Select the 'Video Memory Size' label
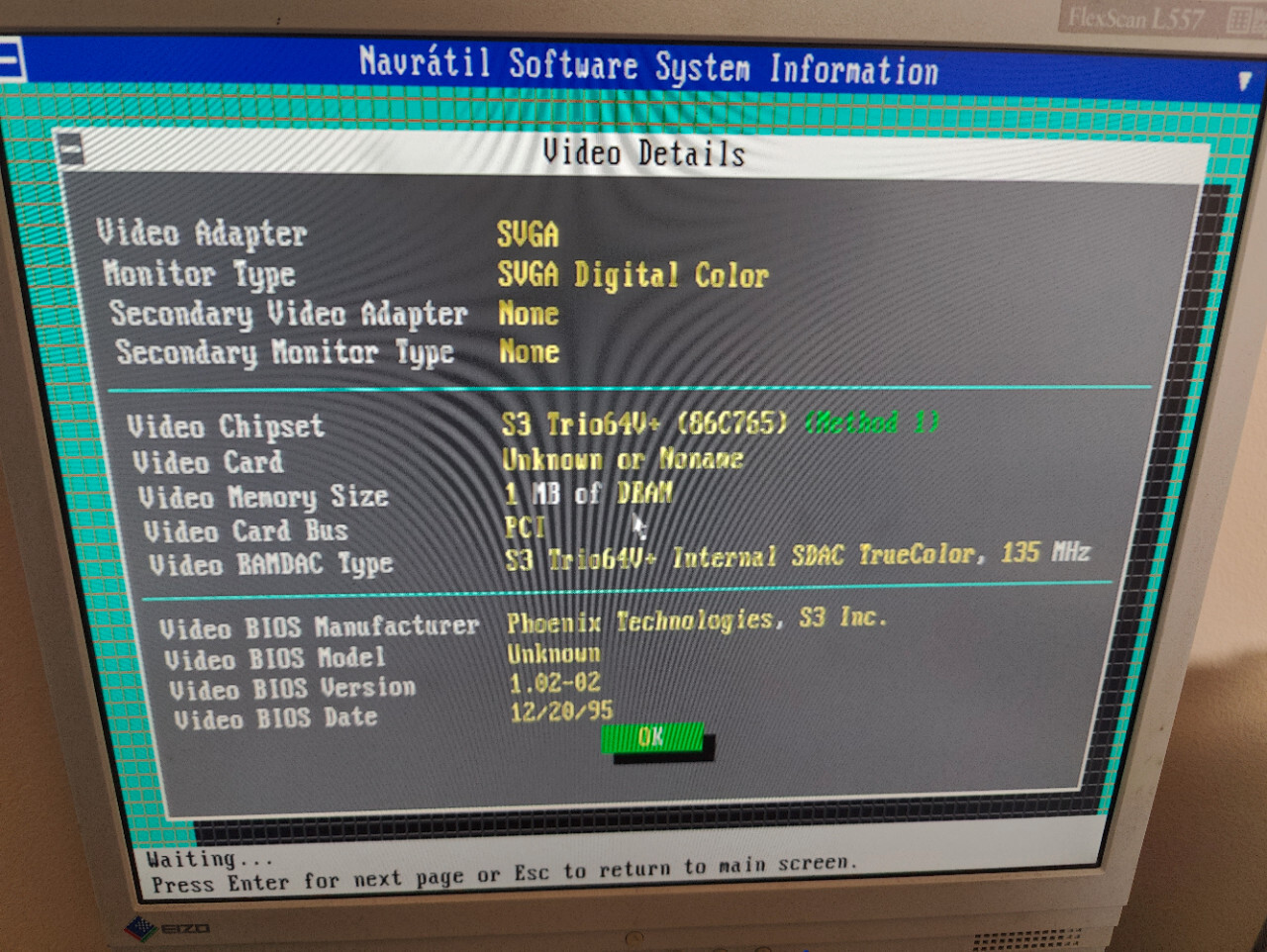Screen dimensions: 1267x952 [x=263, y=497]
